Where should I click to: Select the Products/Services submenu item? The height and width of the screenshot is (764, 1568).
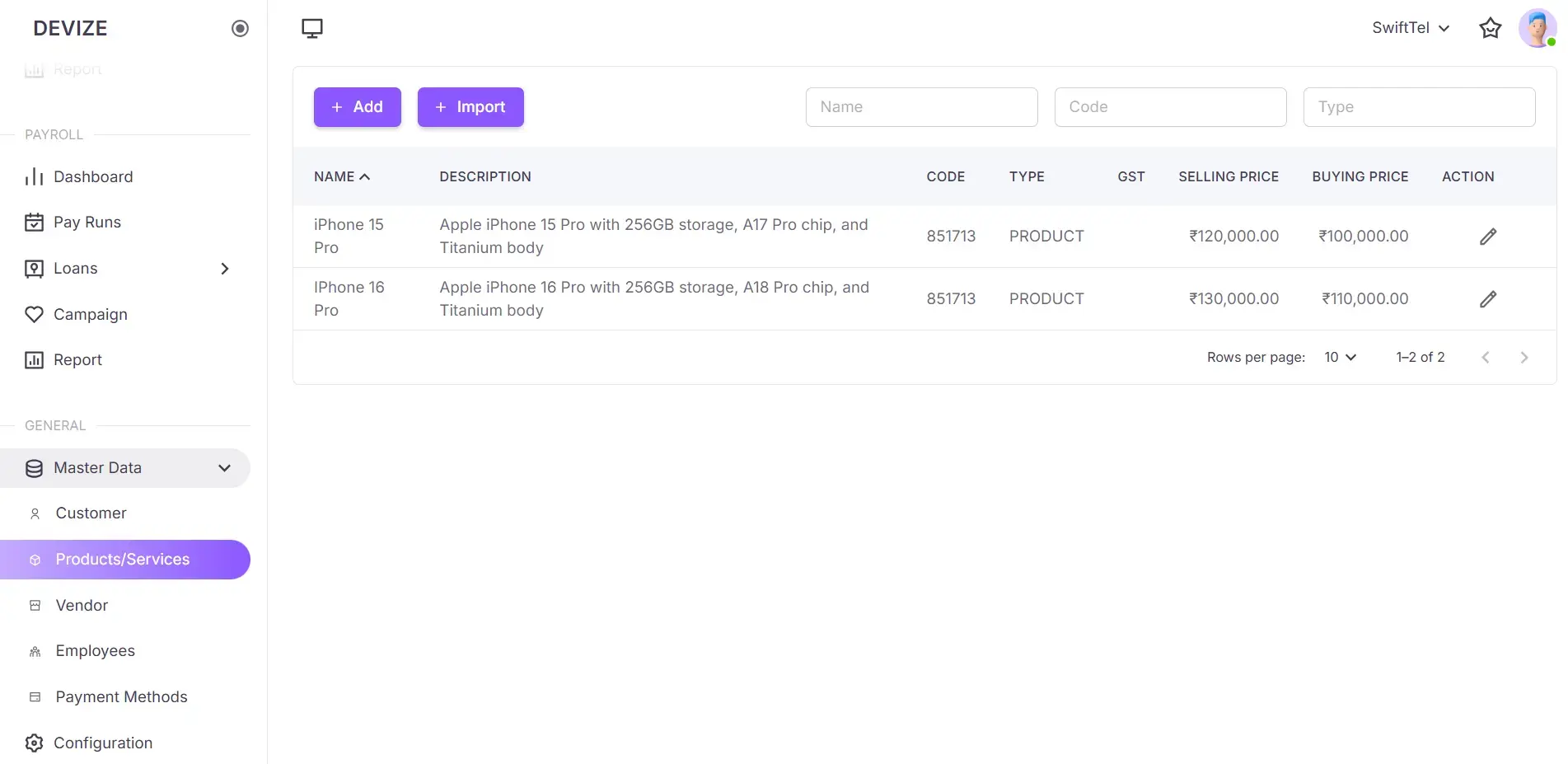pyautogui.click(x=125, y=560)
